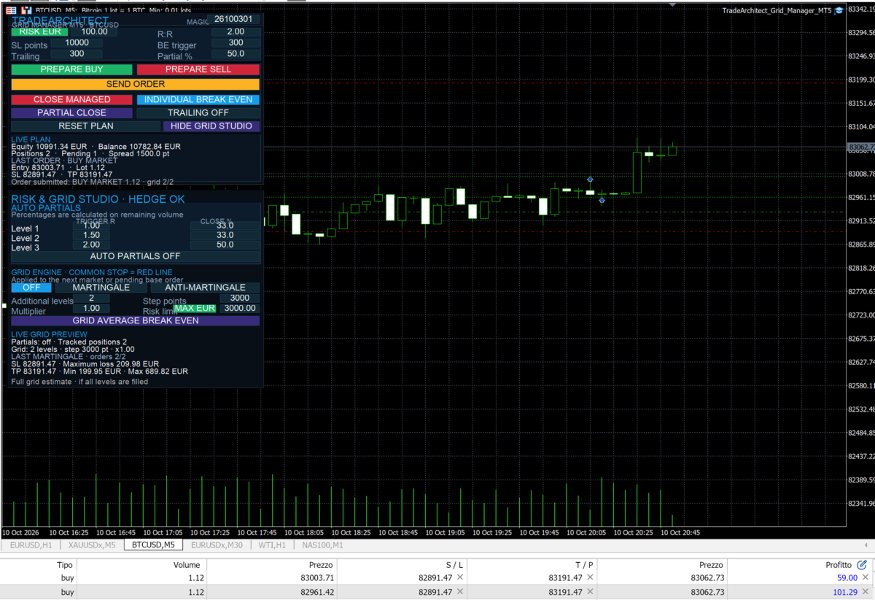Click the PREPARE SELL button
875x600 pixels.
198,69
